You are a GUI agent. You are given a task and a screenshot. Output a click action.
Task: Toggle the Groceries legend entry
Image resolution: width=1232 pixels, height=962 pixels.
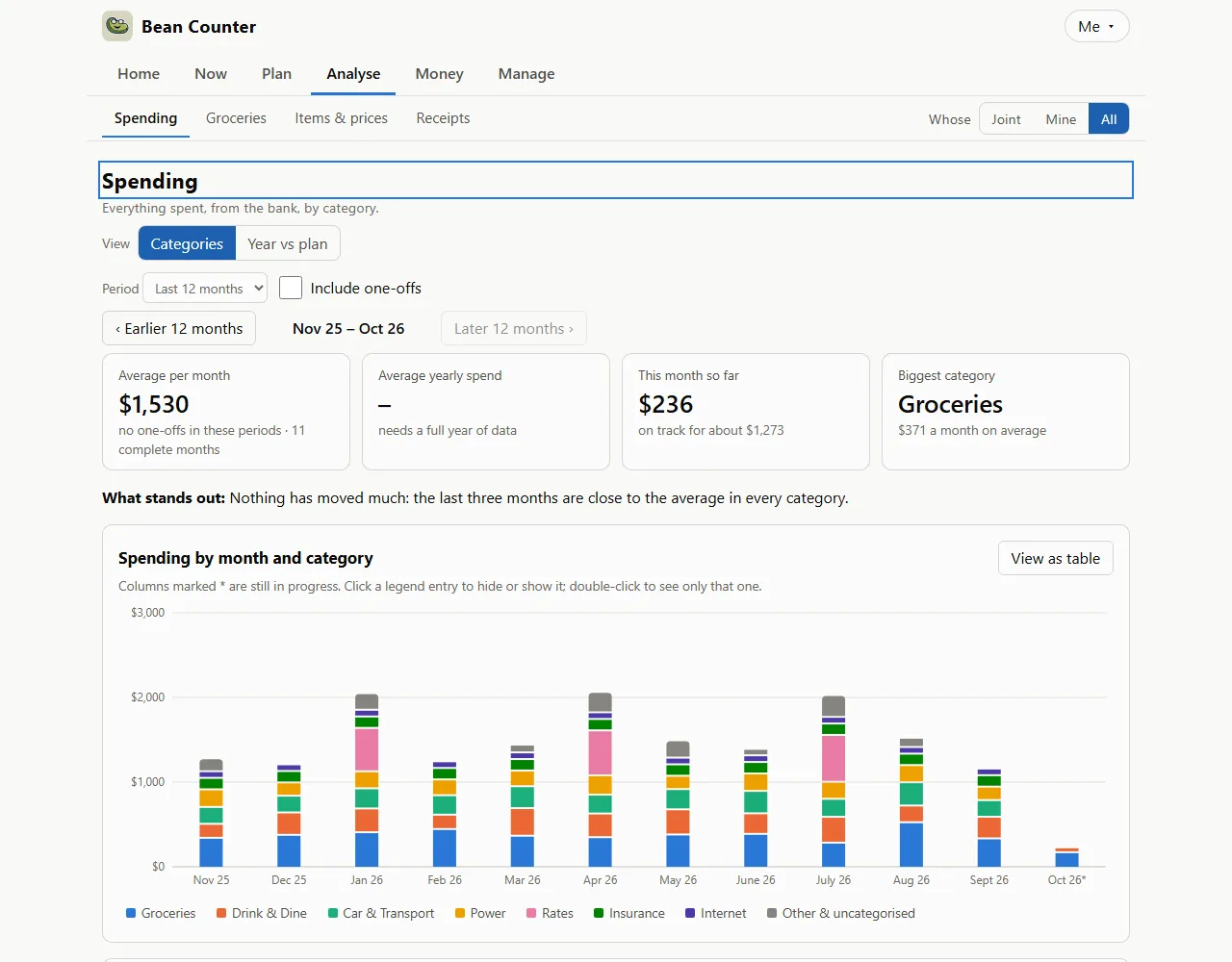[161, 913]
